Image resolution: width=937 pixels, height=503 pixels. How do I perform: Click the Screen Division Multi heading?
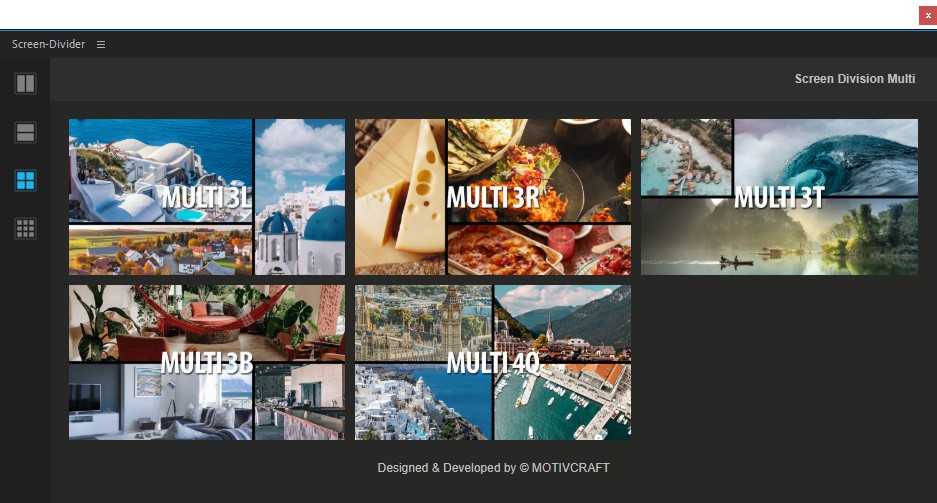click(x=855, y=79)
